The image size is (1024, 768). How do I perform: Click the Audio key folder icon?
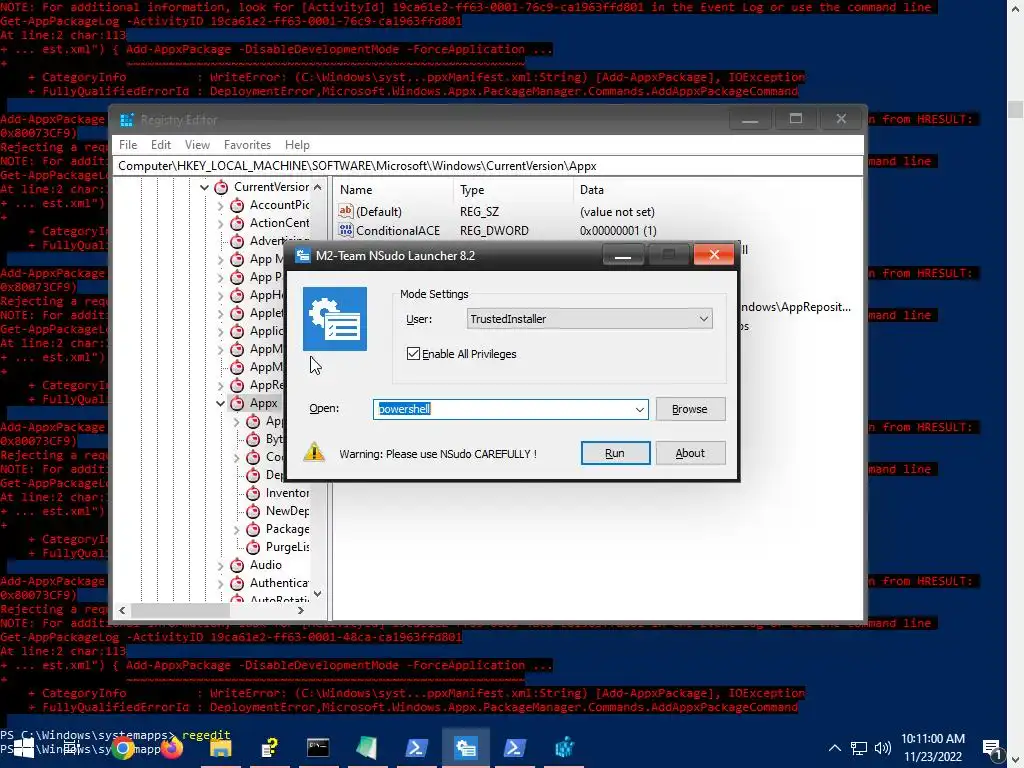point(237,565)
